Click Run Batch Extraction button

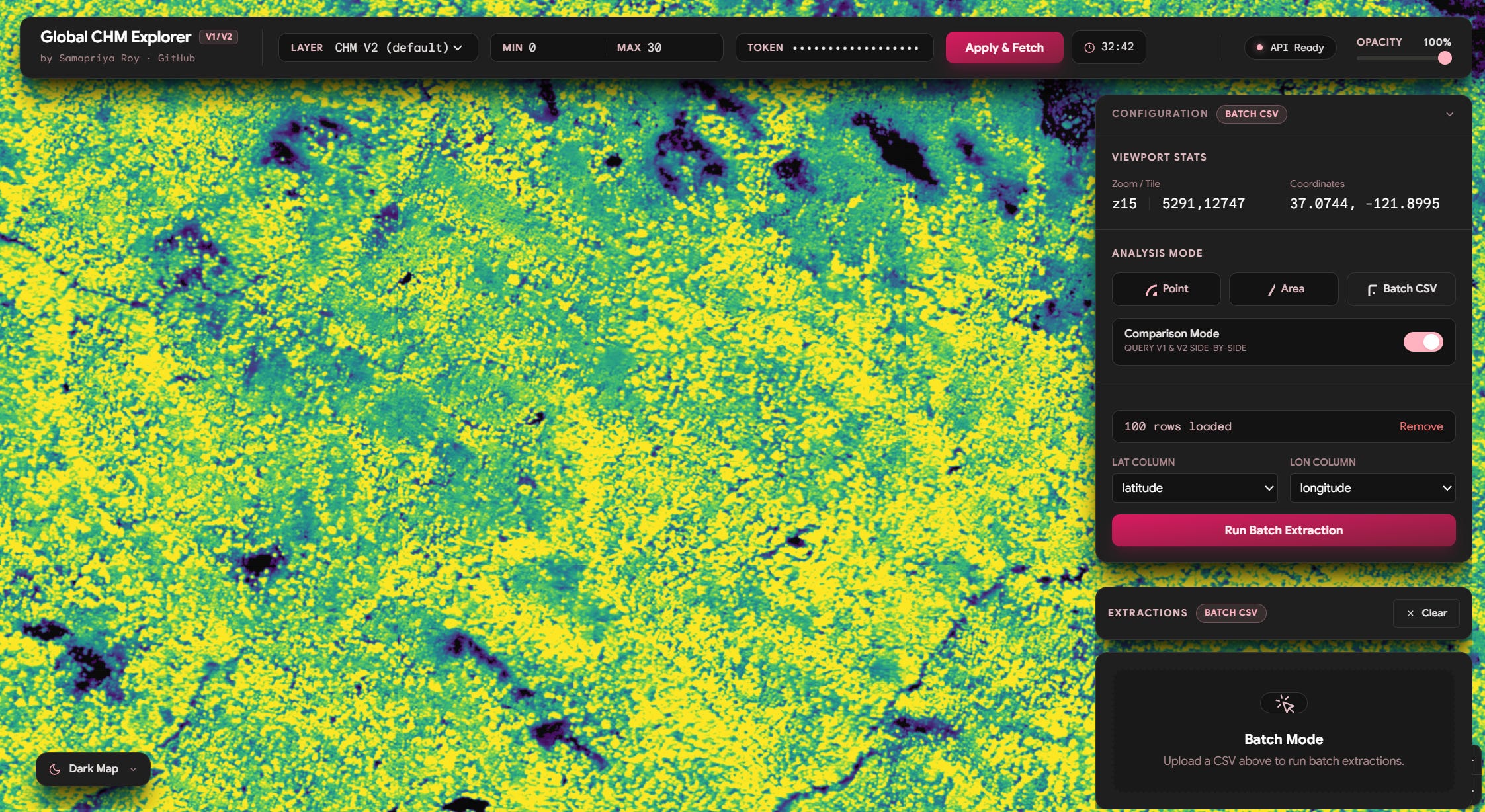tap(1283, 530)
